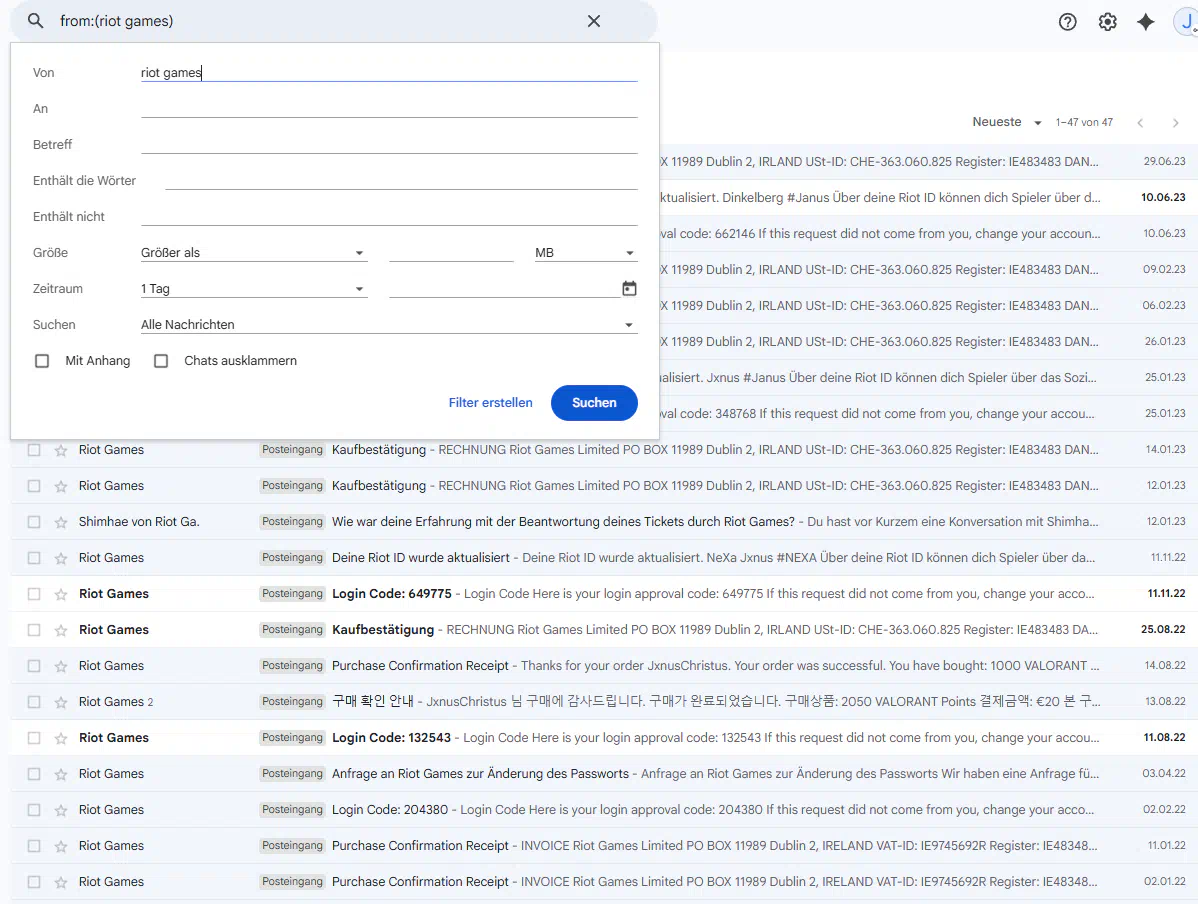1198x904 pixels.
Task: Open the Alle Nachrichten search scope dropdown
Action: (389, 324)
